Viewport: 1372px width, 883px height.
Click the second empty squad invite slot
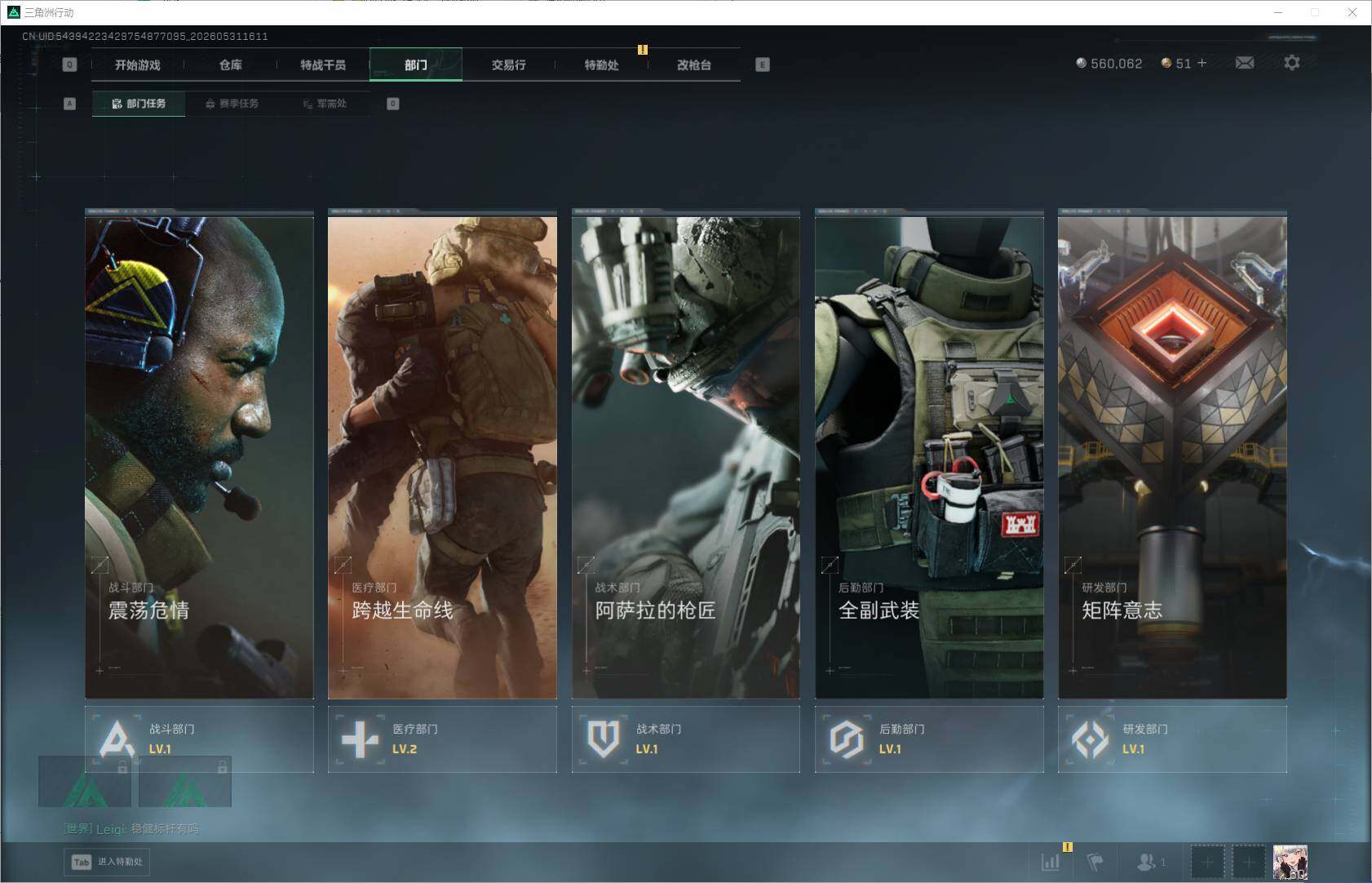pos(1248,862)
